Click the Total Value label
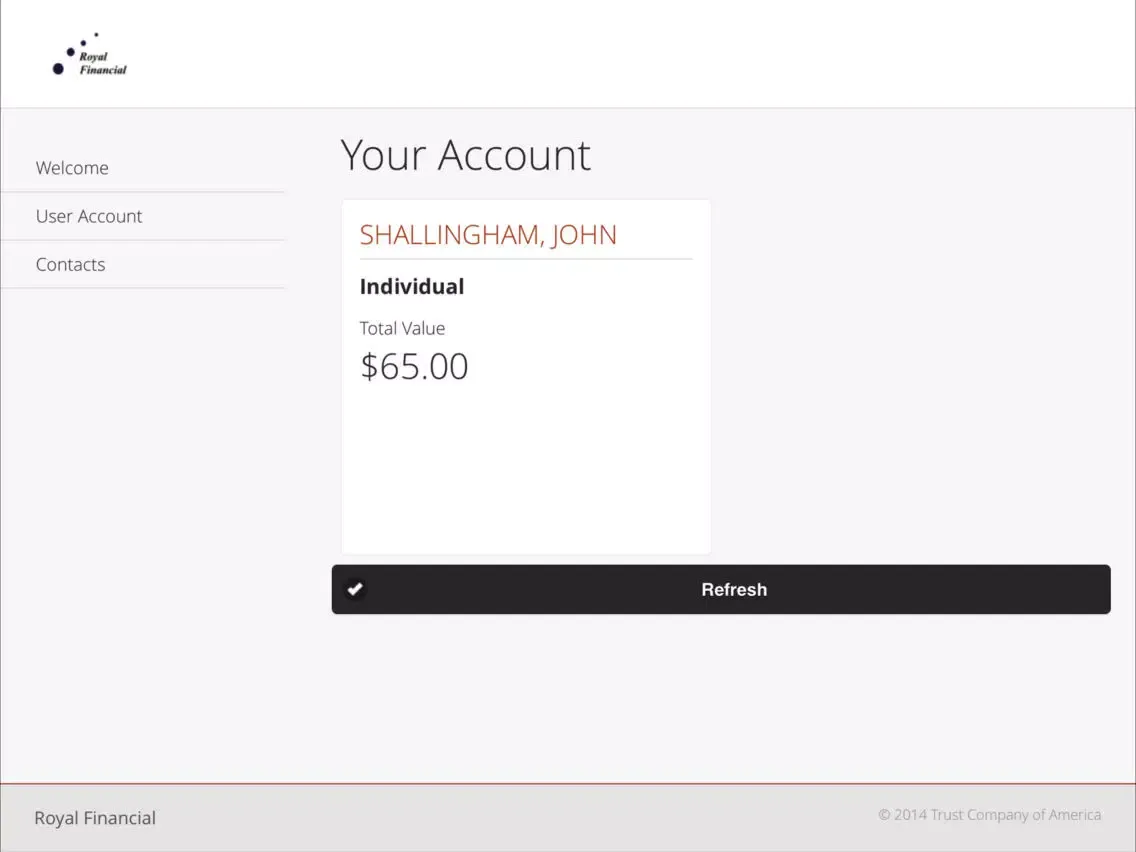The height and width of the screenshot is (852, 1136). (x=402, y=328)
